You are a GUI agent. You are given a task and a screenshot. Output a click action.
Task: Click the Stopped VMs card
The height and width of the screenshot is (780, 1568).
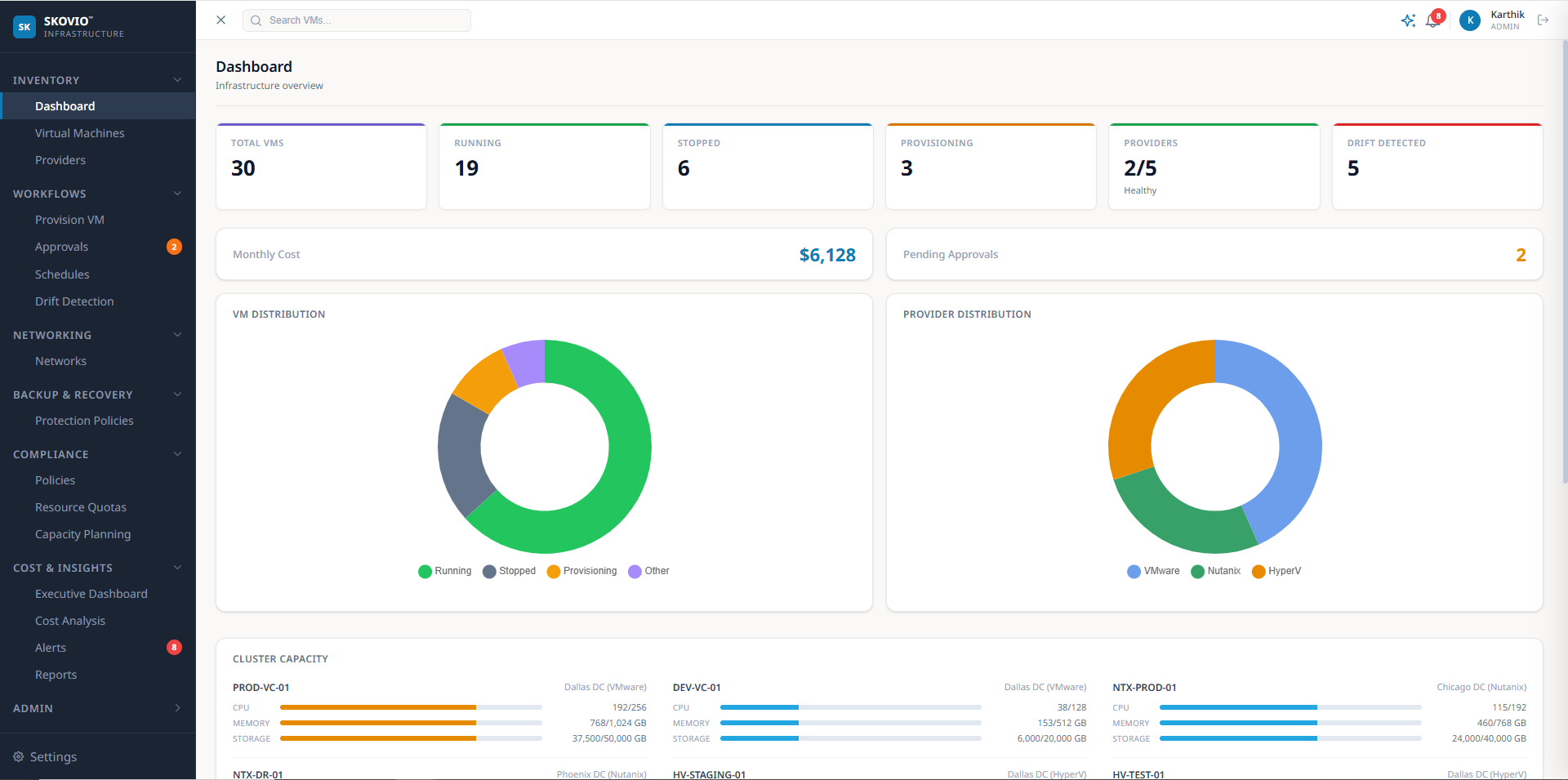pos(768,167)
